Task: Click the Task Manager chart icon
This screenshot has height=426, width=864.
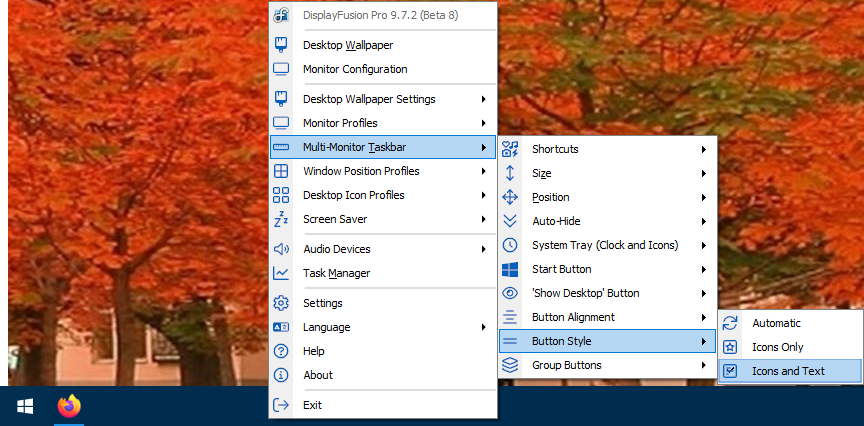Action: point(281,273)
